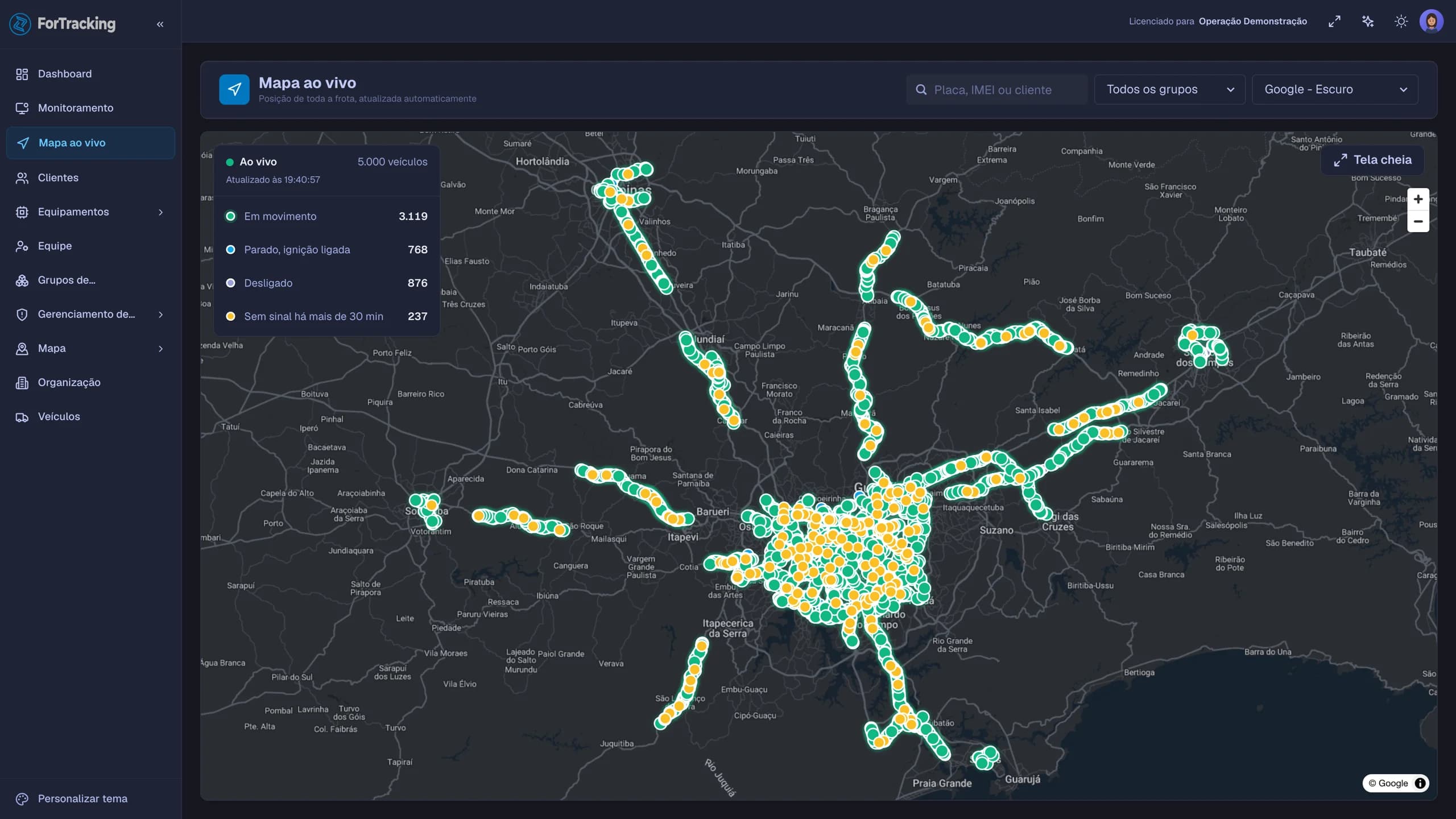Viewport: 1456px width, 819px height.
Task: Open Veículos menu item
Action: 90,417
